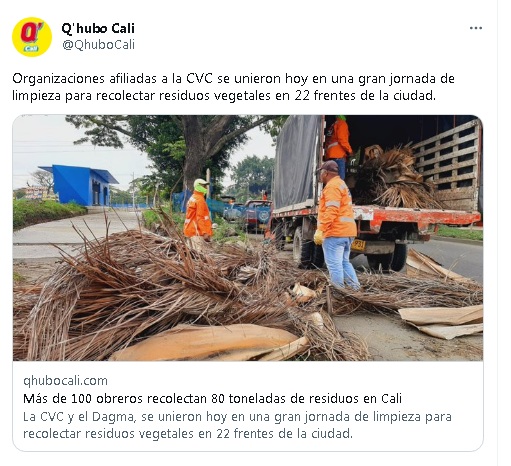This screenshot has width=511, height=466.
Task: Click the yellow license plate on the truck
Action: (x=358, y=245)
